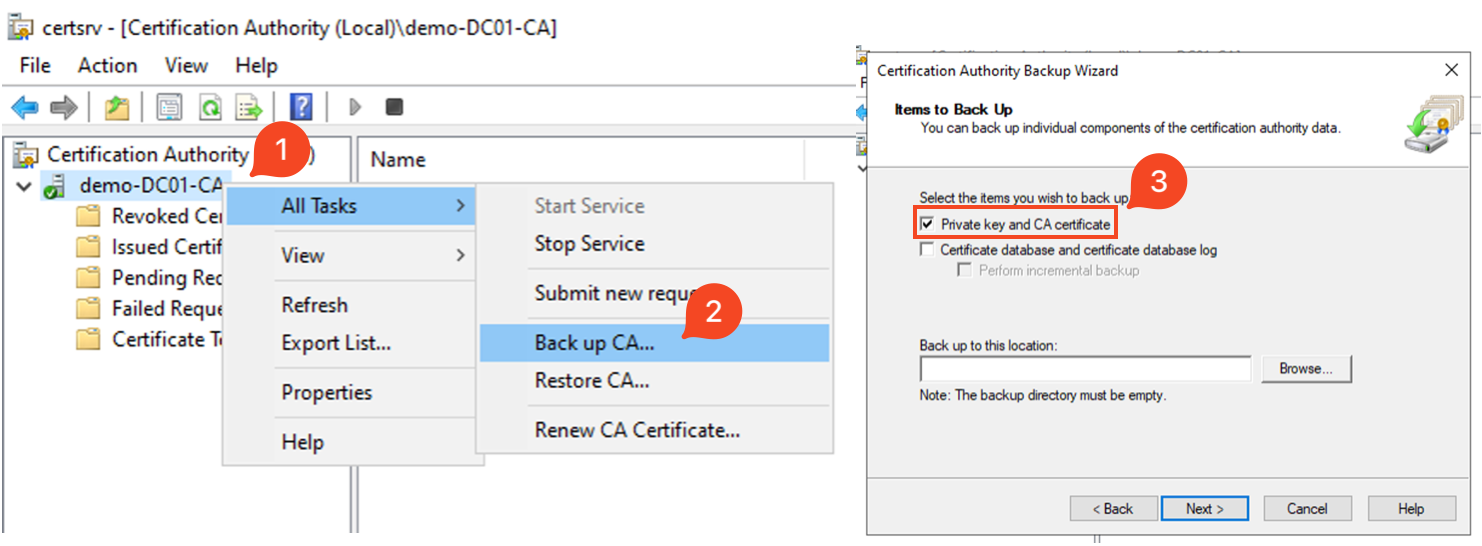1482x546 pixels.
Task: Collapse the demo-DC01-CA tree node
Action: [x=24, y=186]
